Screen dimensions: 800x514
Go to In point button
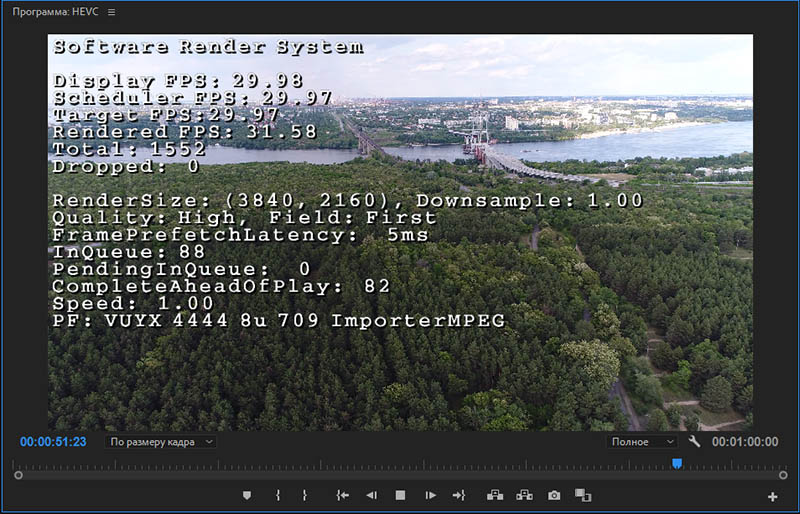click(342, 495)
